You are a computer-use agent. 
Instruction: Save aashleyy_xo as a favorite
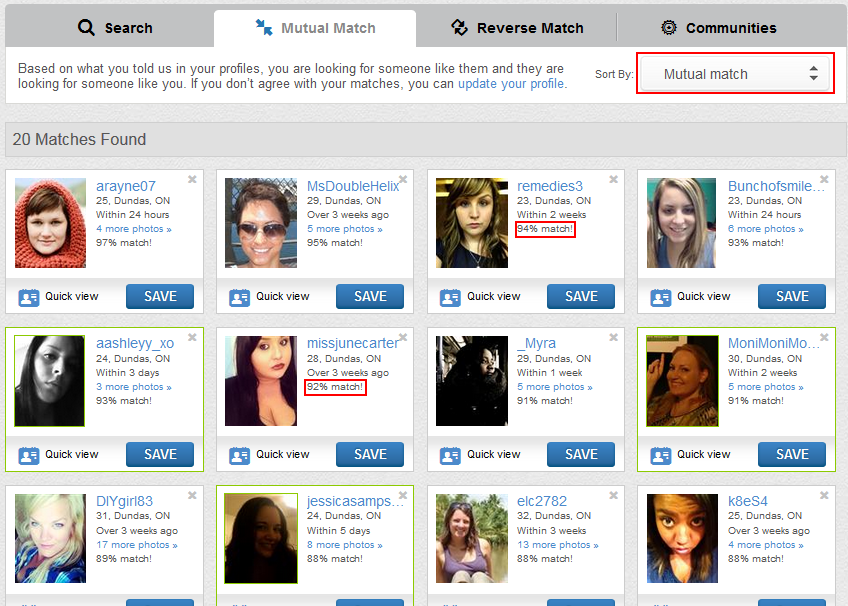coord(159,454)
